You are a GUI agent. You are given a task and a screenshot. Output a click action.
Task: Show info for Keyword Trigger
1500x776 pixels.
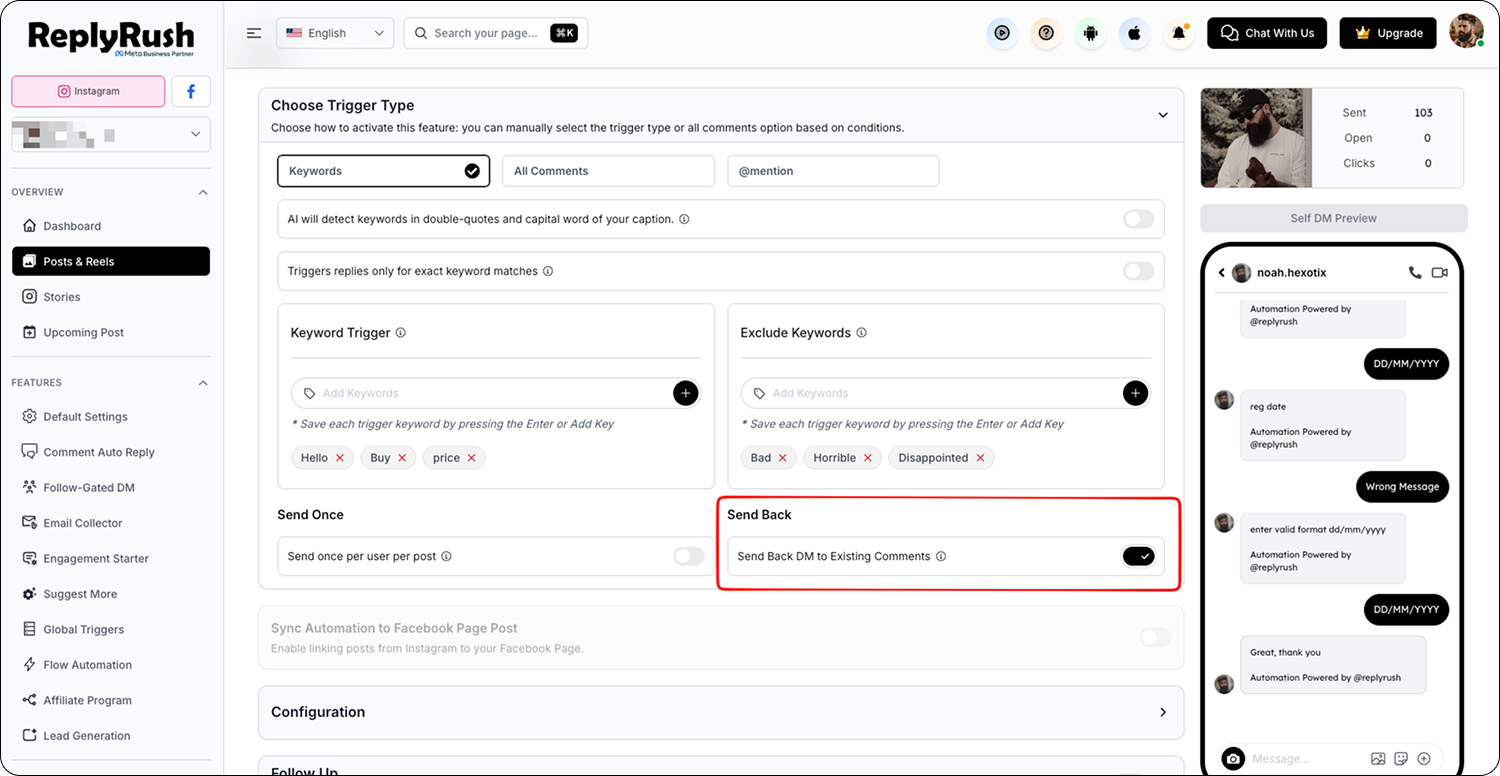[x=401, y=333]
